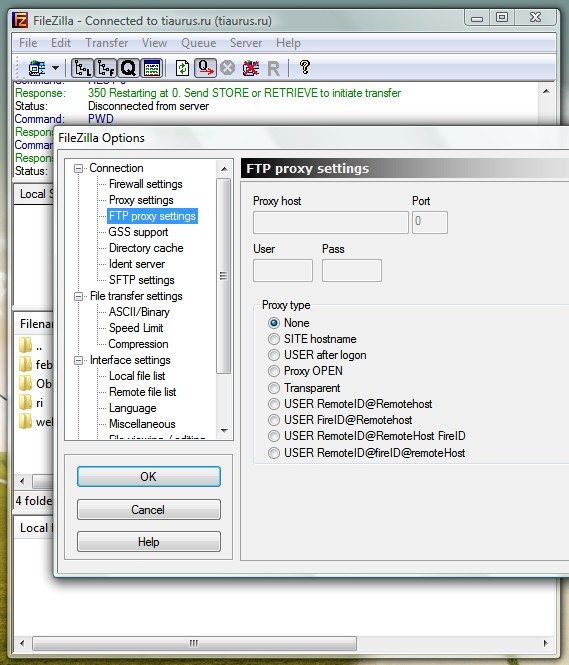Click the Reconnect R icon
The image size is (569, 665).
pos(273,68)
